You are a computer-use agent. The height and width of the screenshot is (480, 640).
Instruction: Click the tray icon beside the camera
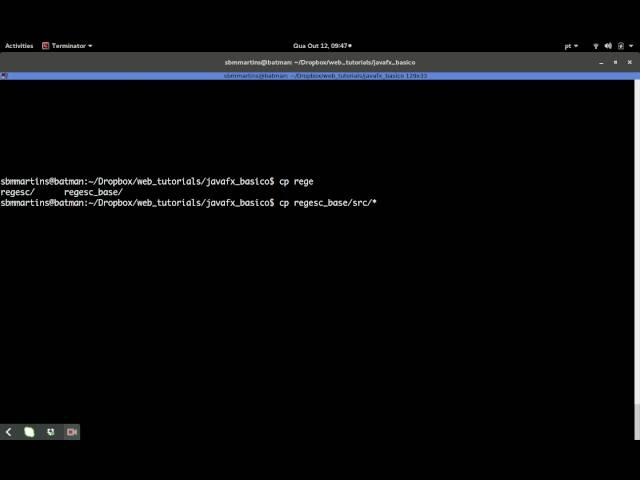pyautogui.click(x=51, y=432)
